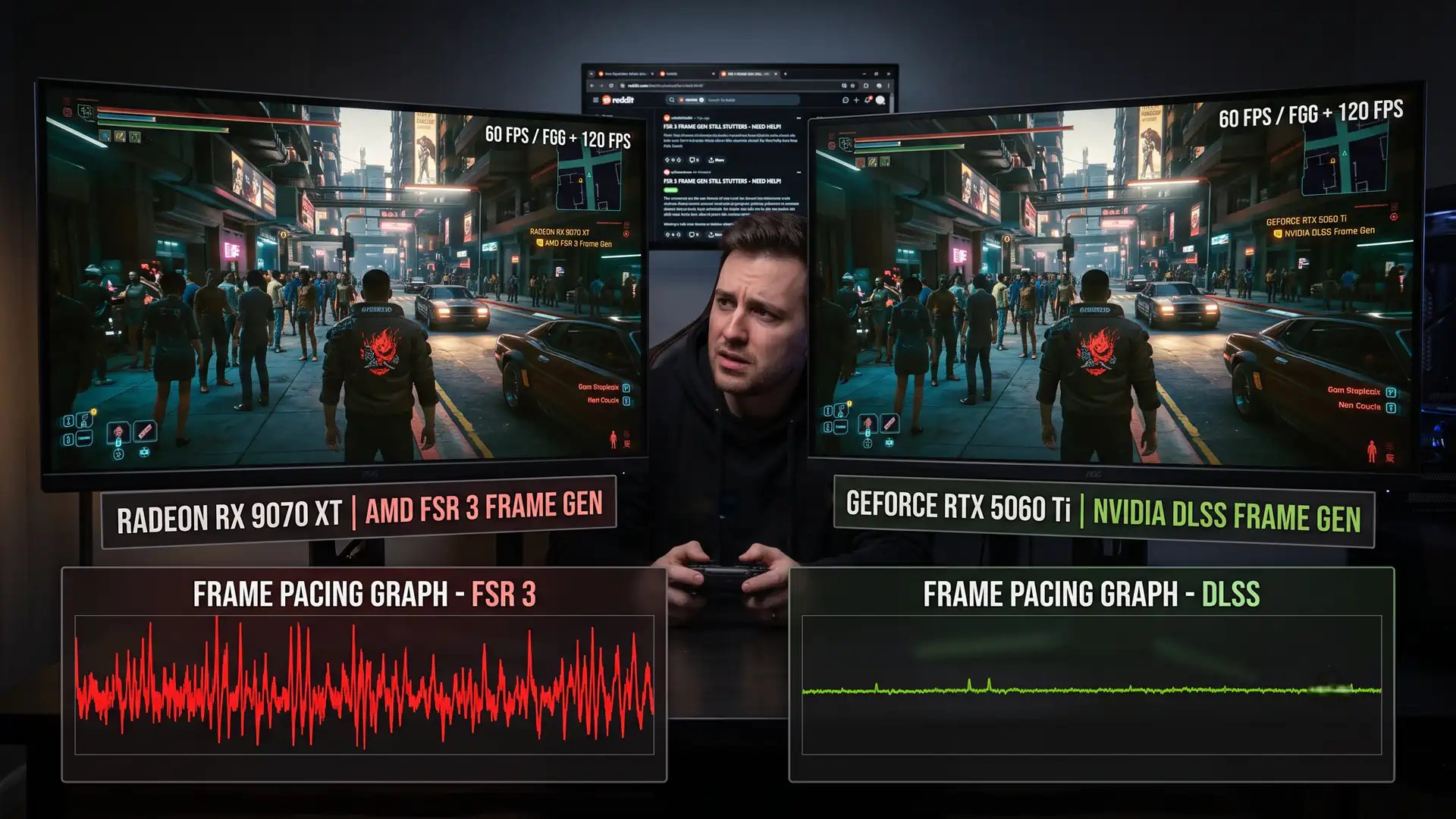Click FPS counter text on GeForce monitor
Viewport: 1456px width, 819px height.
click(x=1310, y=114)
